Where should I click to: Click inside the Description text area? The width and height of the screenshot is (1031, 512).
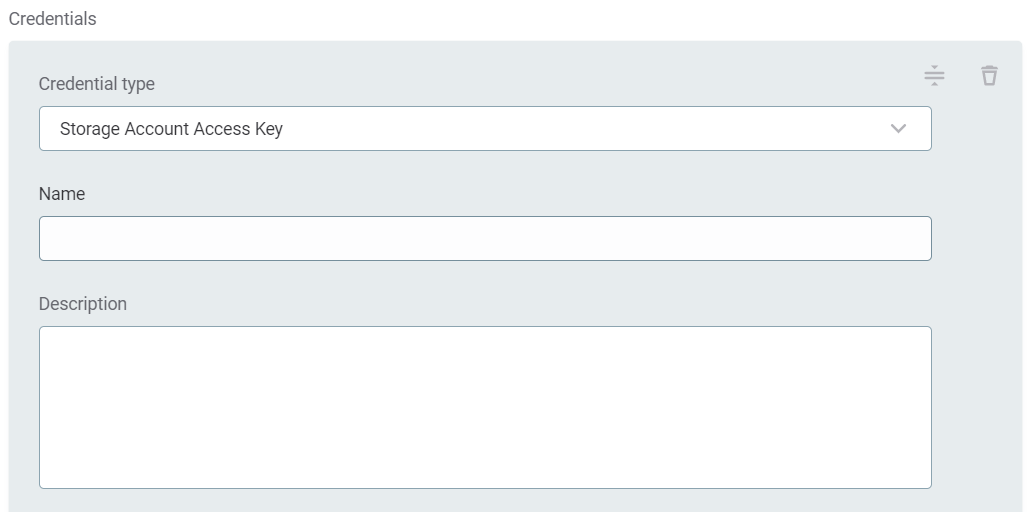pos(485,407)
